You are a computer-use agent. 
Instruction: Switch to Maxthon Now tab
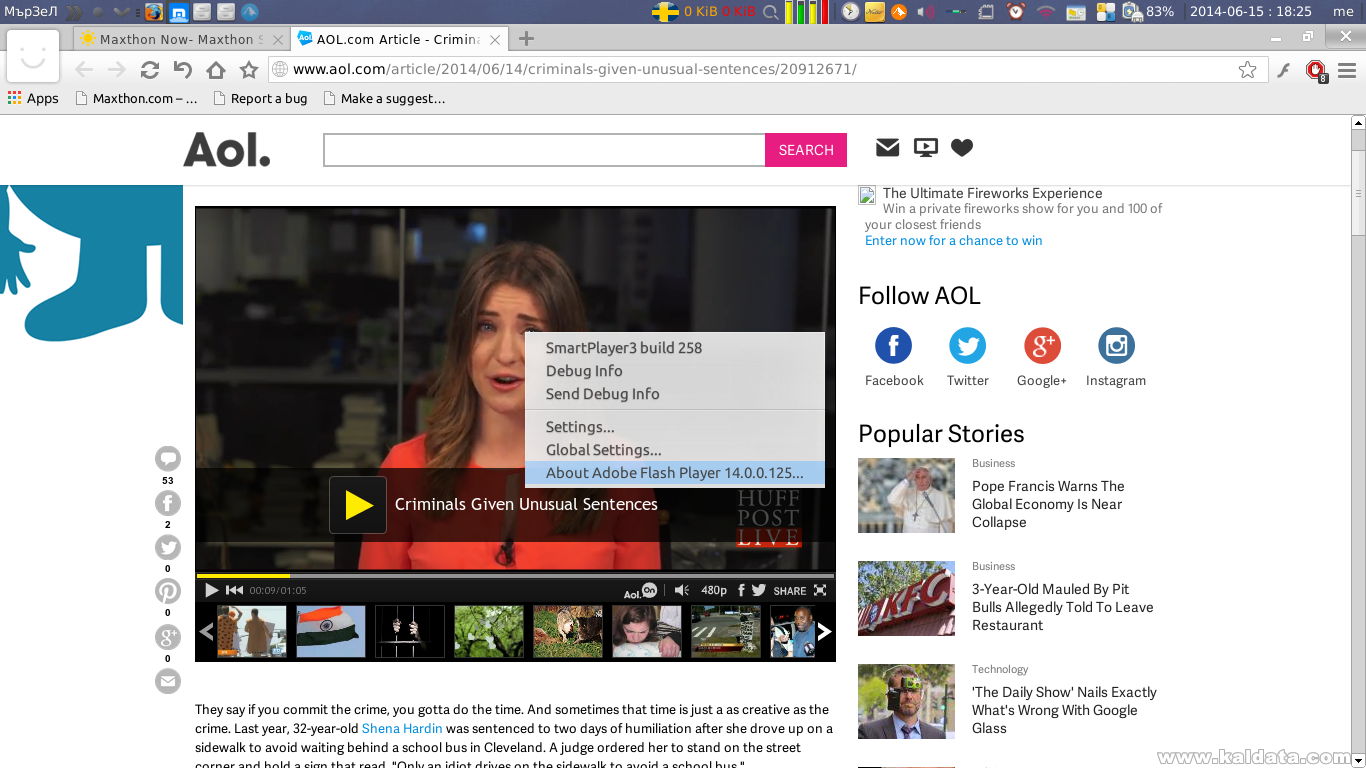coord(180,39)
